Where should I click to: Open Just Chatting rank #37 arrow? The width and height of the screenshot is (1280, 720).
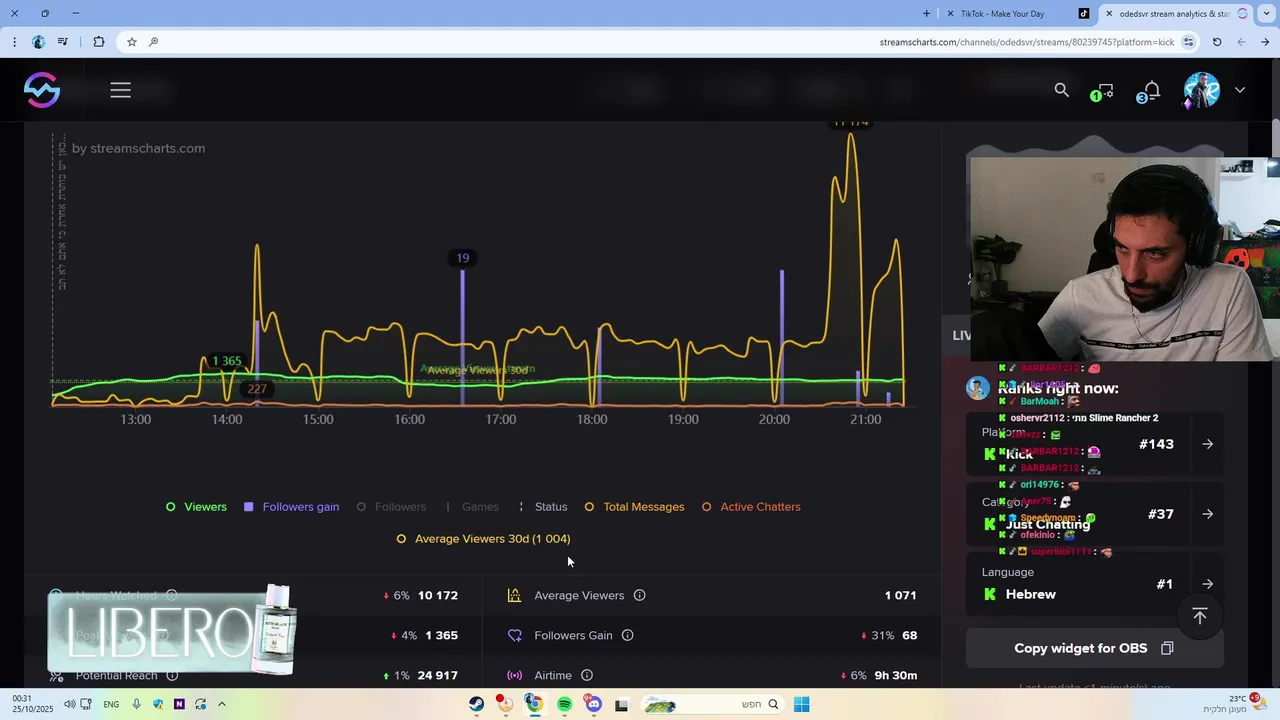click(1208, 514)
